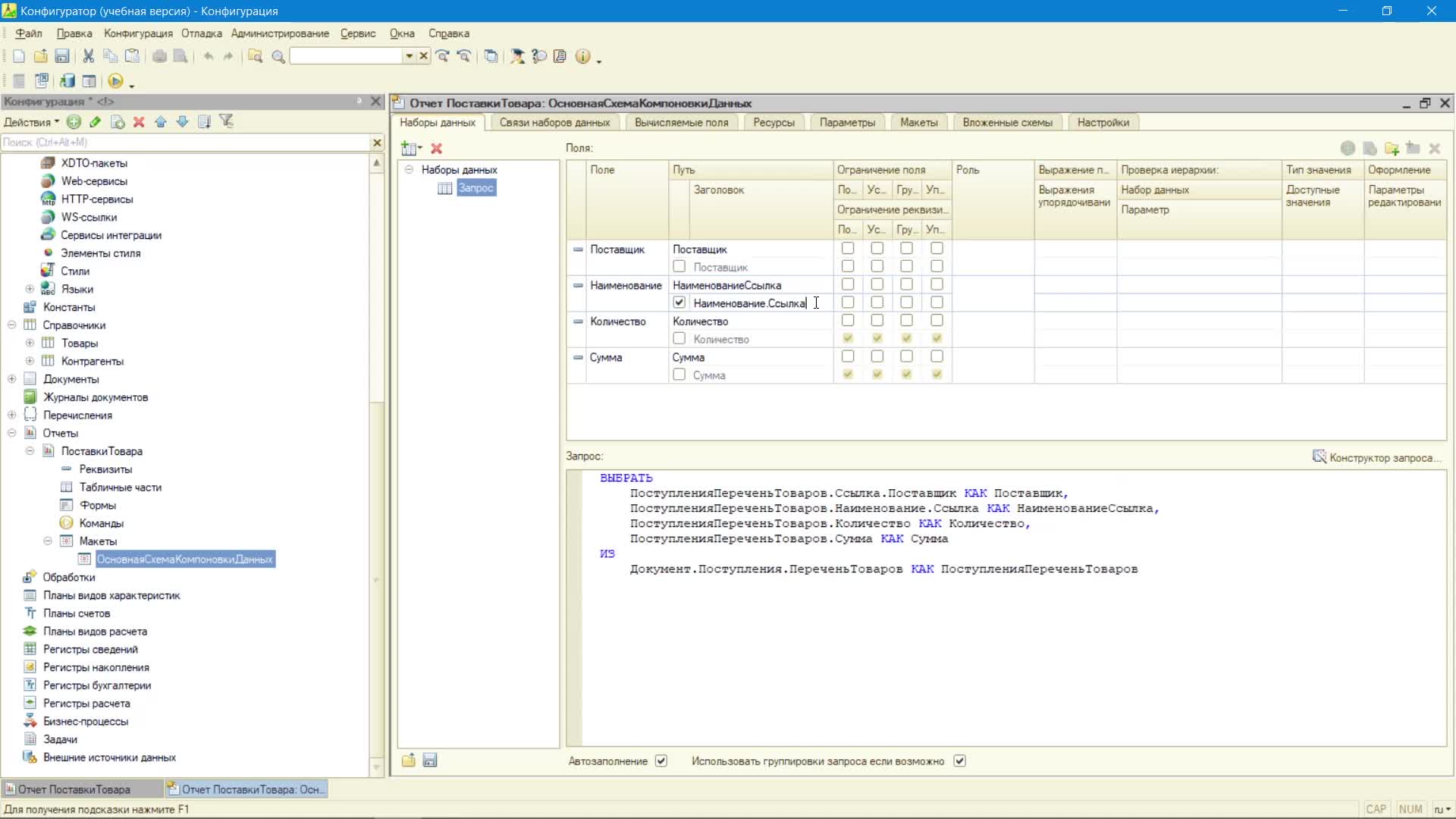Click the Copy toolbar icon
The width and height of the screenshot is (1456, 819).
110,56
